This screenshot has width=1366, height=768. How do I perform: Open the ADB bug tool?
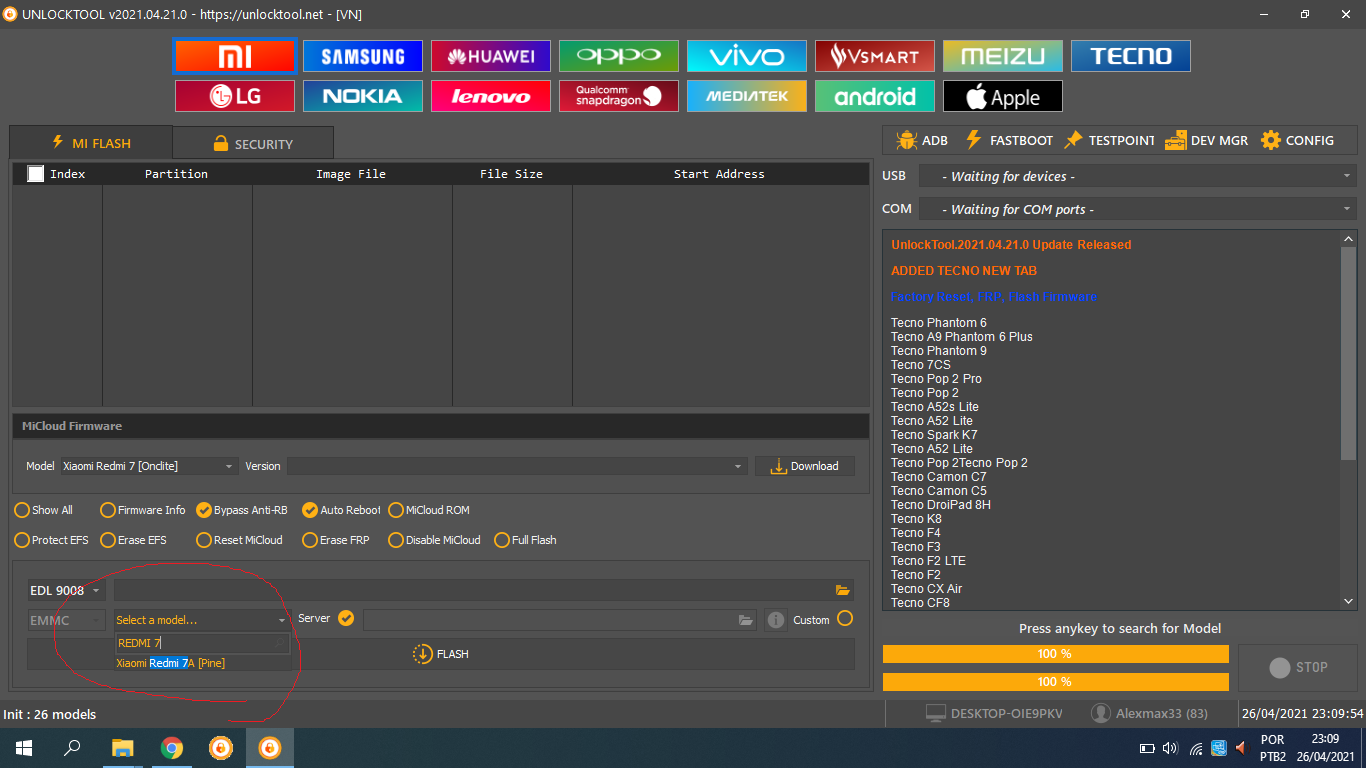922,140
